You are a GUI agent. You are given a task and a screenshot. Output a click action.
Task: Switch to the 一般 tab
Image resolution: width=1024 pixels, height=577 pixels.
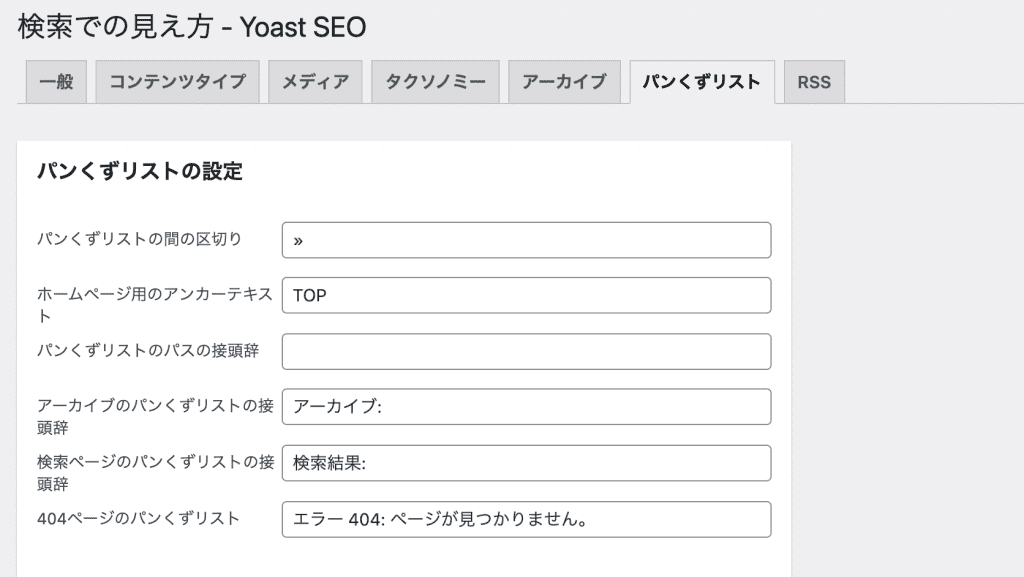(56, 82)
